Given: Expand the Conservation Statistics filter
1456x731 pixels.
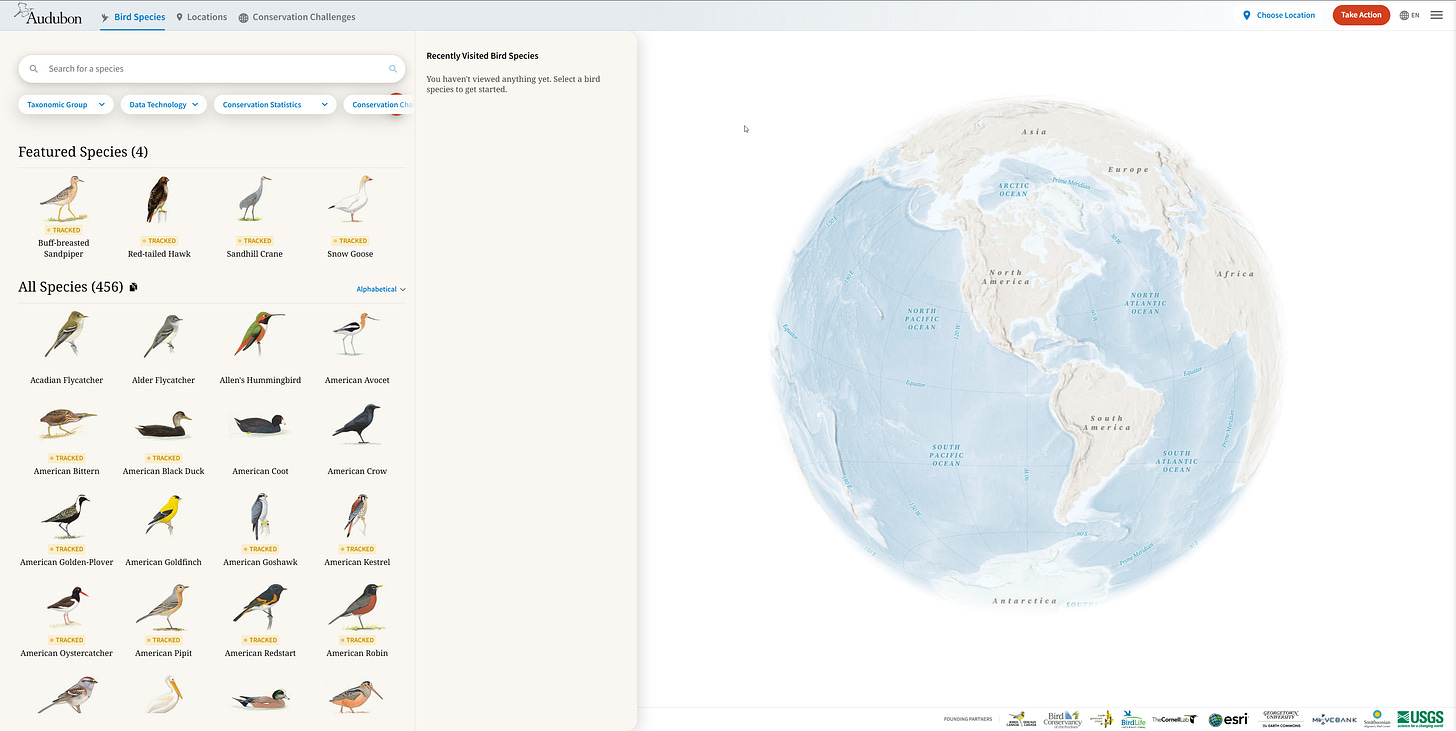Looking at the screenshot, I should coord(275,104).
